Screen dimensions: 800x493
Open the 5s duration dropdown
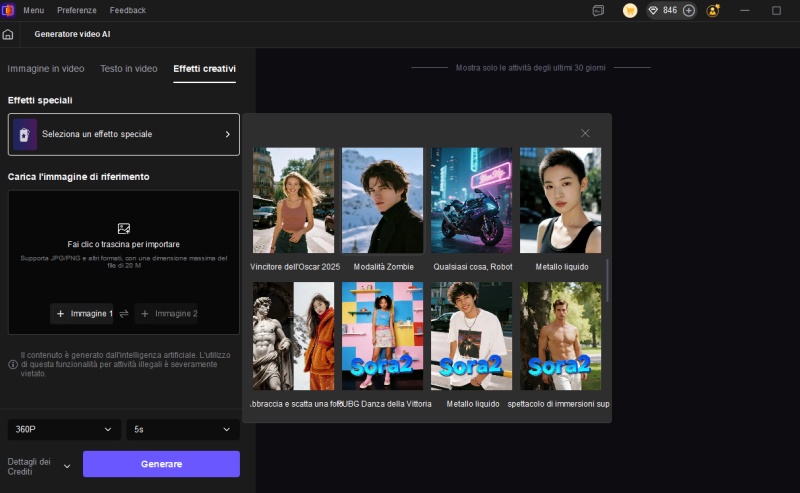point(182,429)
